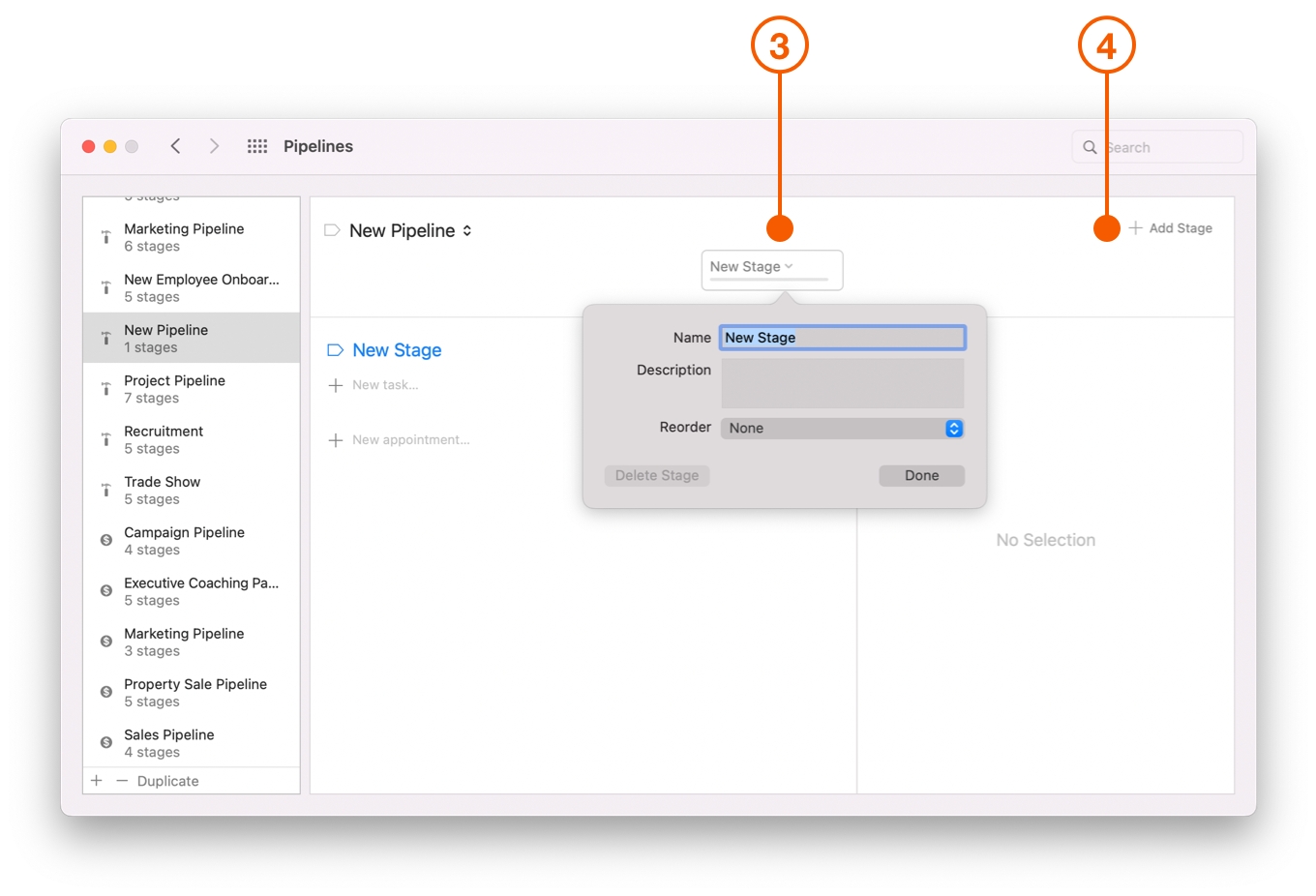
Task: Click the back navigation arrow
Action: pos(175,146)
